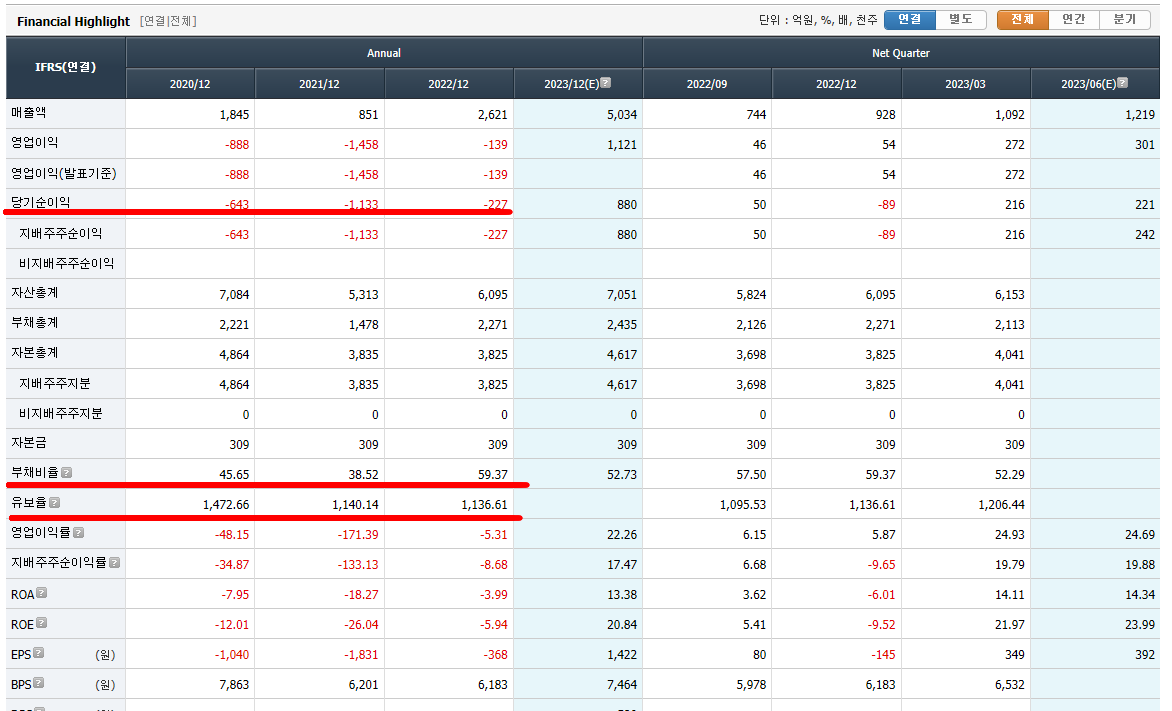Open help icon beside 2023/06(E) column header
Image resolution: width=1172 pixels, height=711 pixels.
tap(1122, 83)
